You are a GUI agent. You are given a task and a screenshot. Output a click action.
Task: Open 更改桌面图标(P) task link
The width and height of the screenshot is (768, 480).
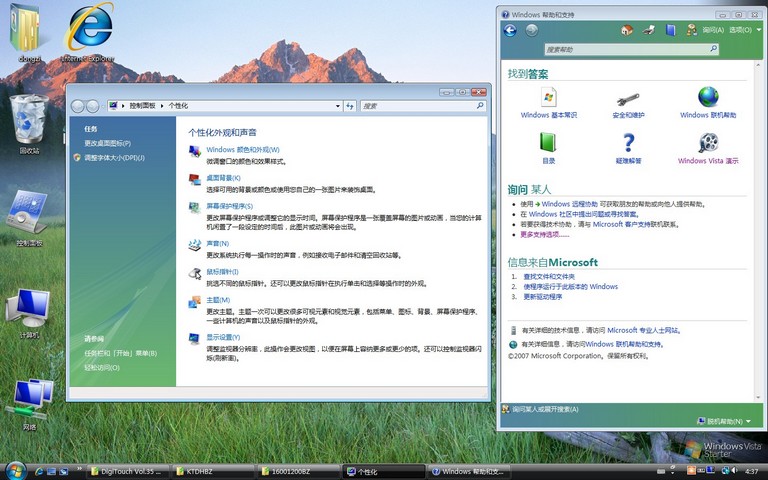click(x=107, y=144)
